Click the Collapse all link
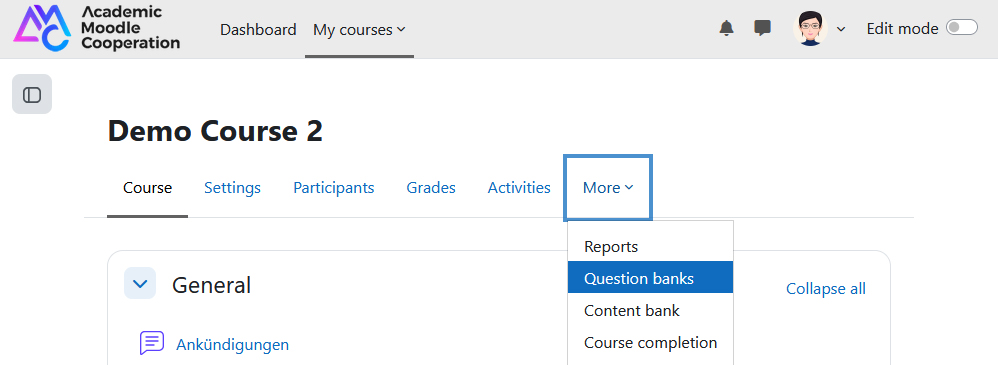This screenshot has height=365, width=998. pos(826,289)
